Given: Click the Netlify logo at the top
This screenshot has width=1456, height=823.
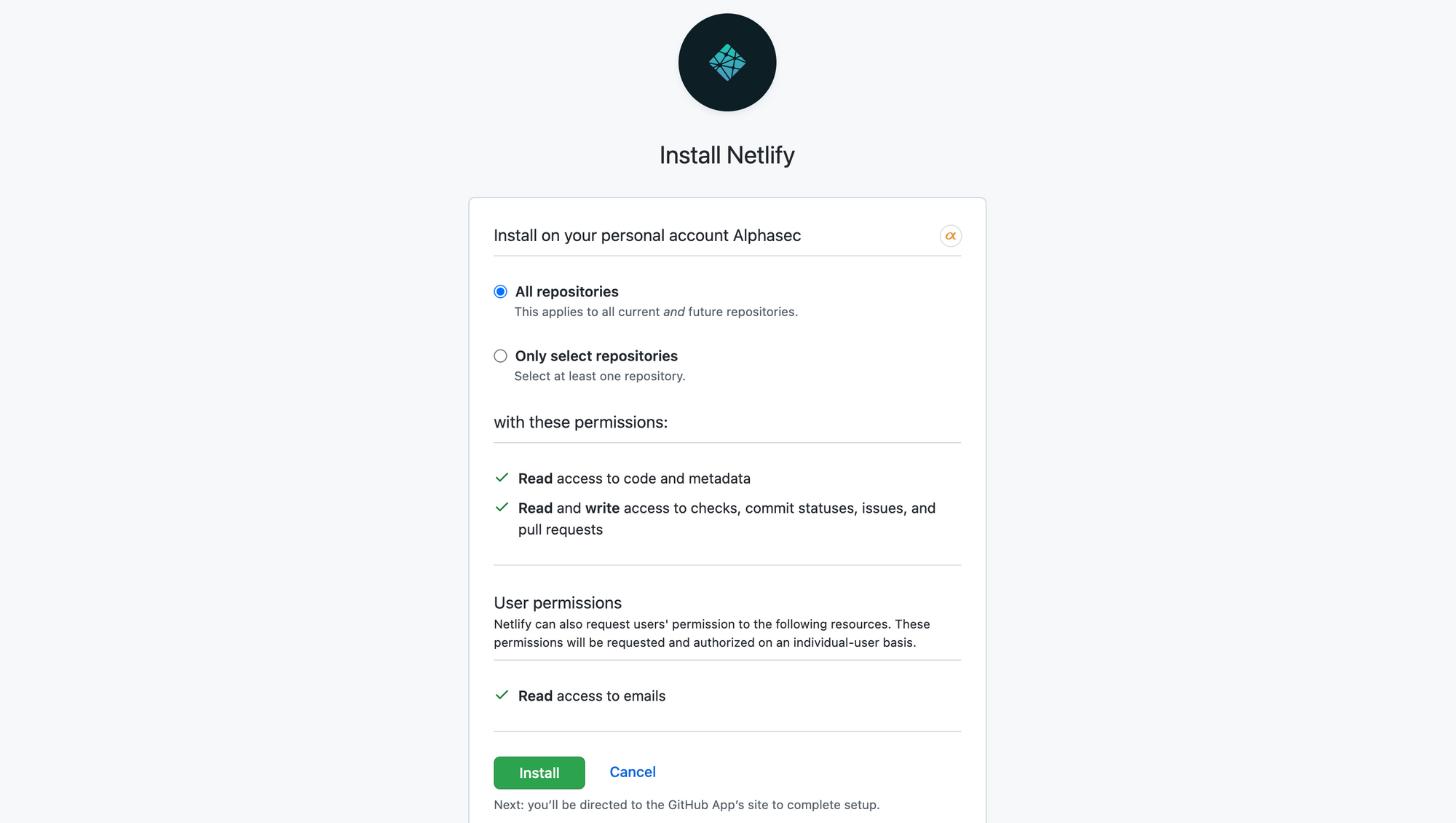Looking at the screenshot, I should [x=727, y=62].
